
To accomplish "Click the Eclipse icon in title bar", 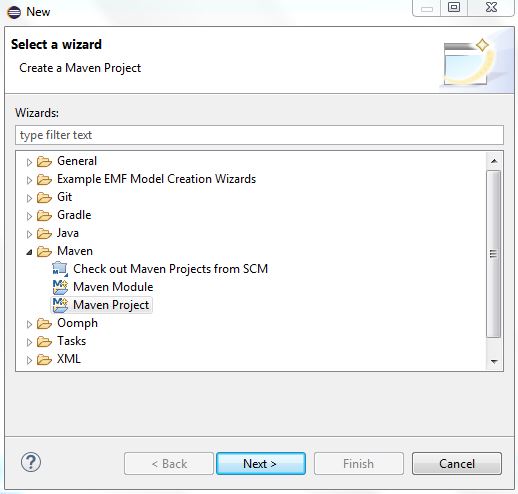I will (x=14, y=12).
